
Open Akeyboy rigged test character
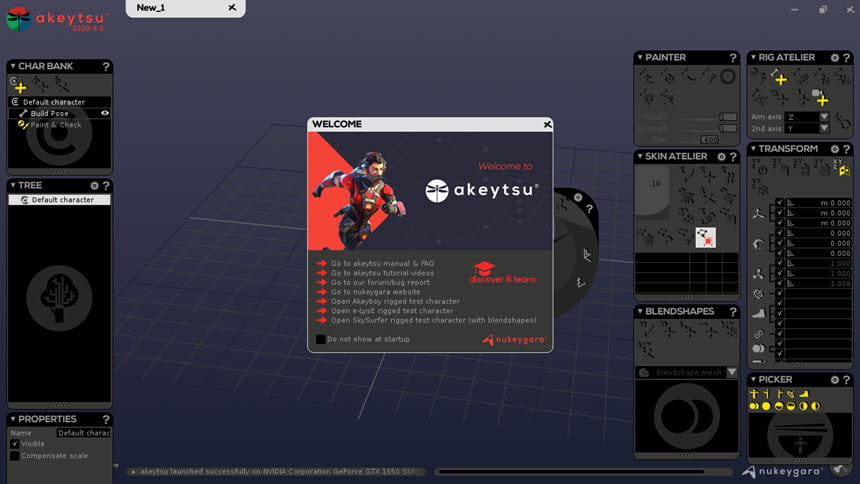(395, 301)
